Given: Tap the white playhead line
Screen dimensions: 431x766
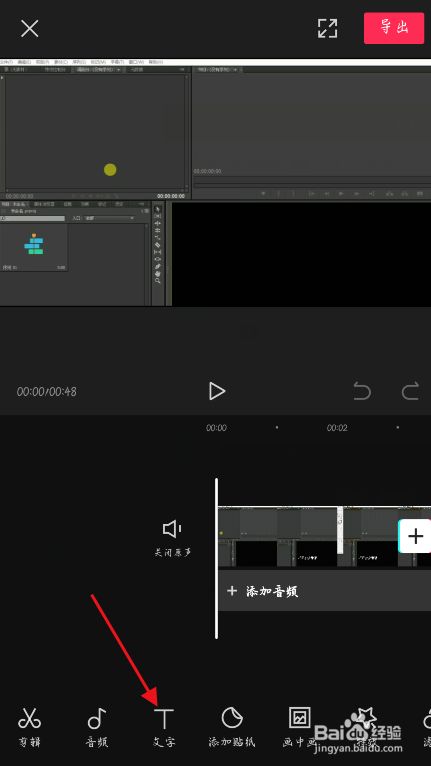Looking at the screenshot, I should 216,558.
